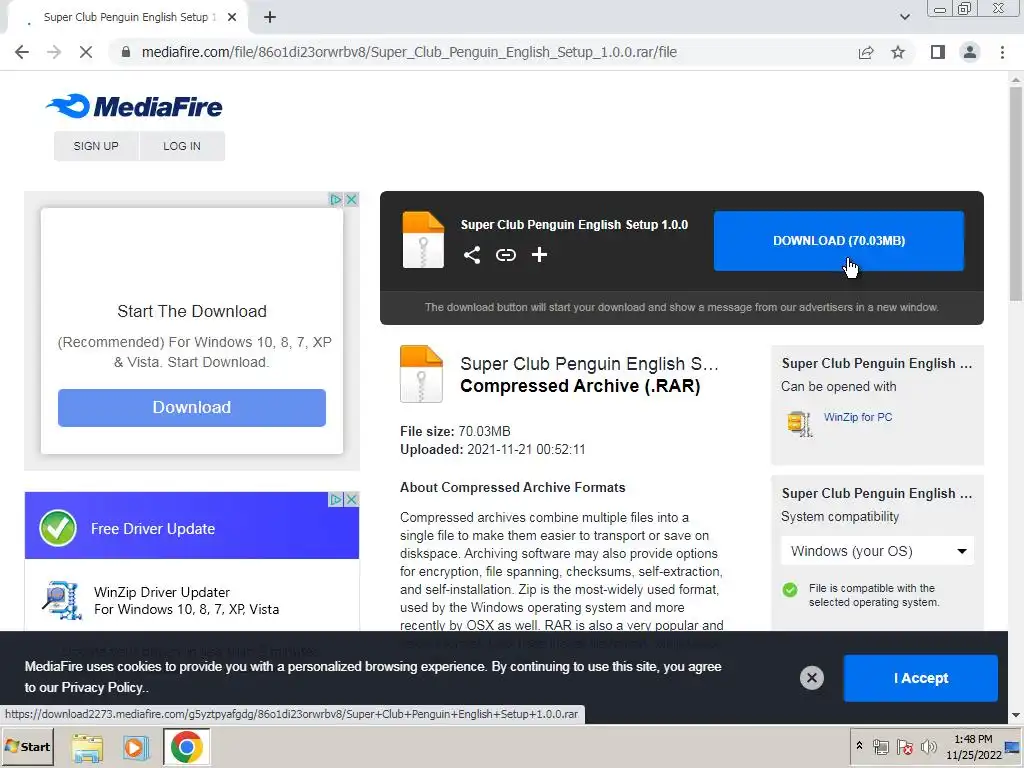
Task: Click 'System compatibility' label
Action: pyautogui.click(x=840, y=517)
